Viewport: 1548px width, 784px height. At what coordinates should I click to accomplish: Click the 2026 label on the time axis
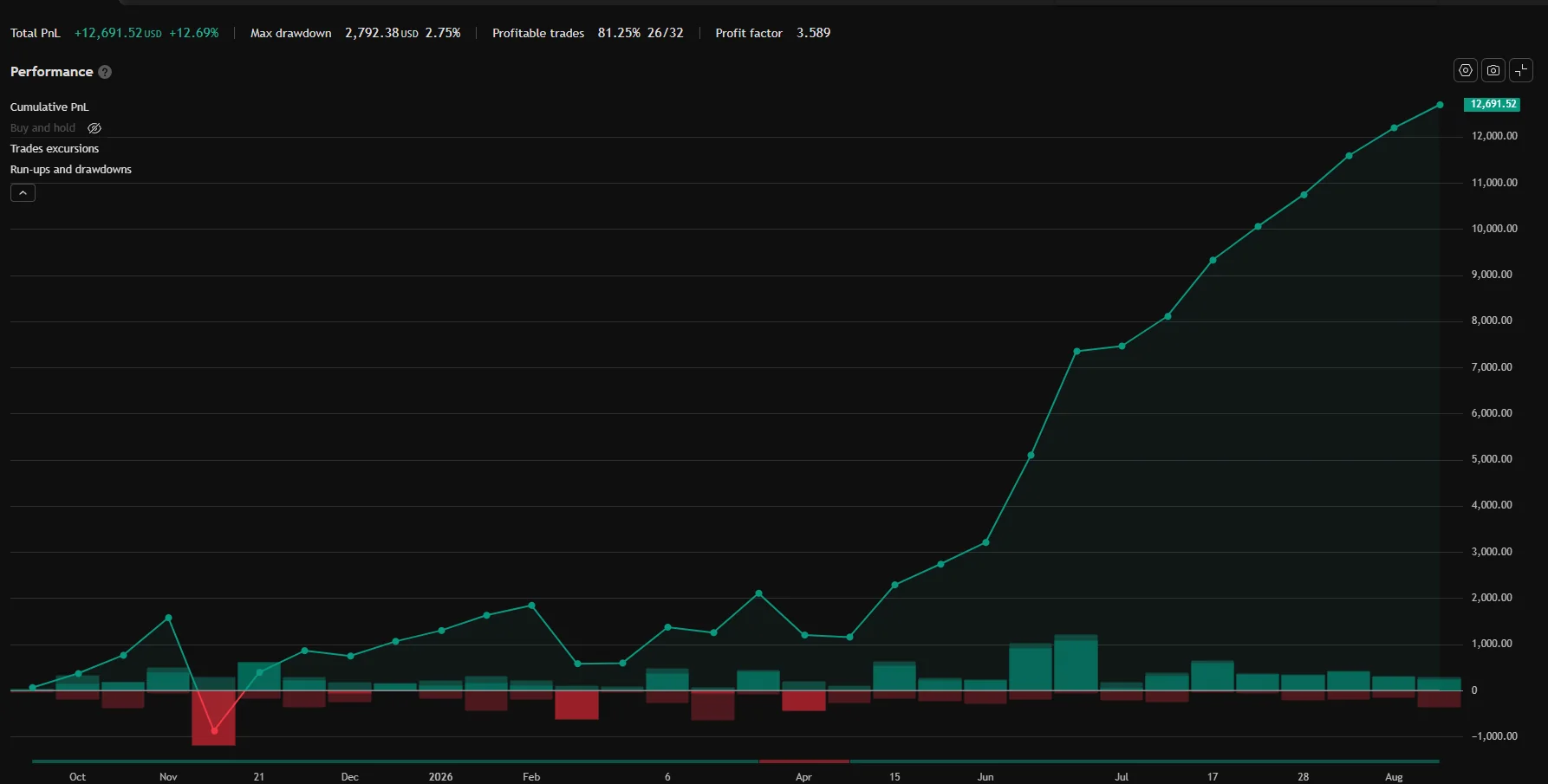pyautogui.click(x=440, y=777)
